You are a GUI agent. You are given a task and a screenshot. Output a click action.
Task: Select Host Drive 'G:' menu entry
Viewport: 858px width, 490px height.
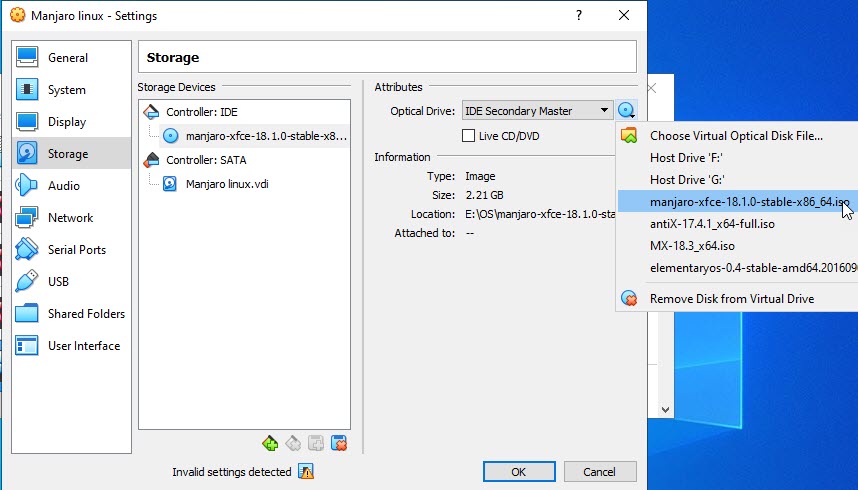coord(737,180)
